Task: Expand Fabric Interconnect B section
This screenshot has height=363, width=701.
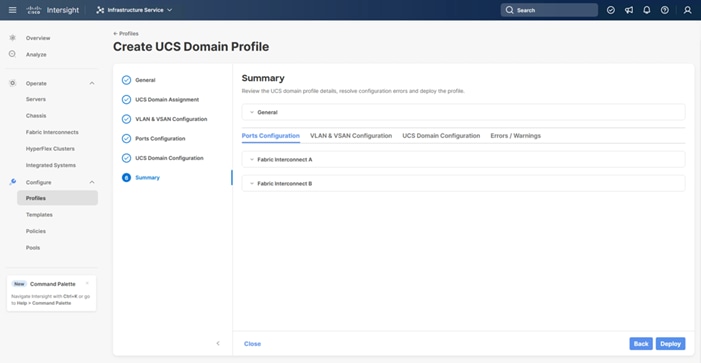Action: pos(463,183)
